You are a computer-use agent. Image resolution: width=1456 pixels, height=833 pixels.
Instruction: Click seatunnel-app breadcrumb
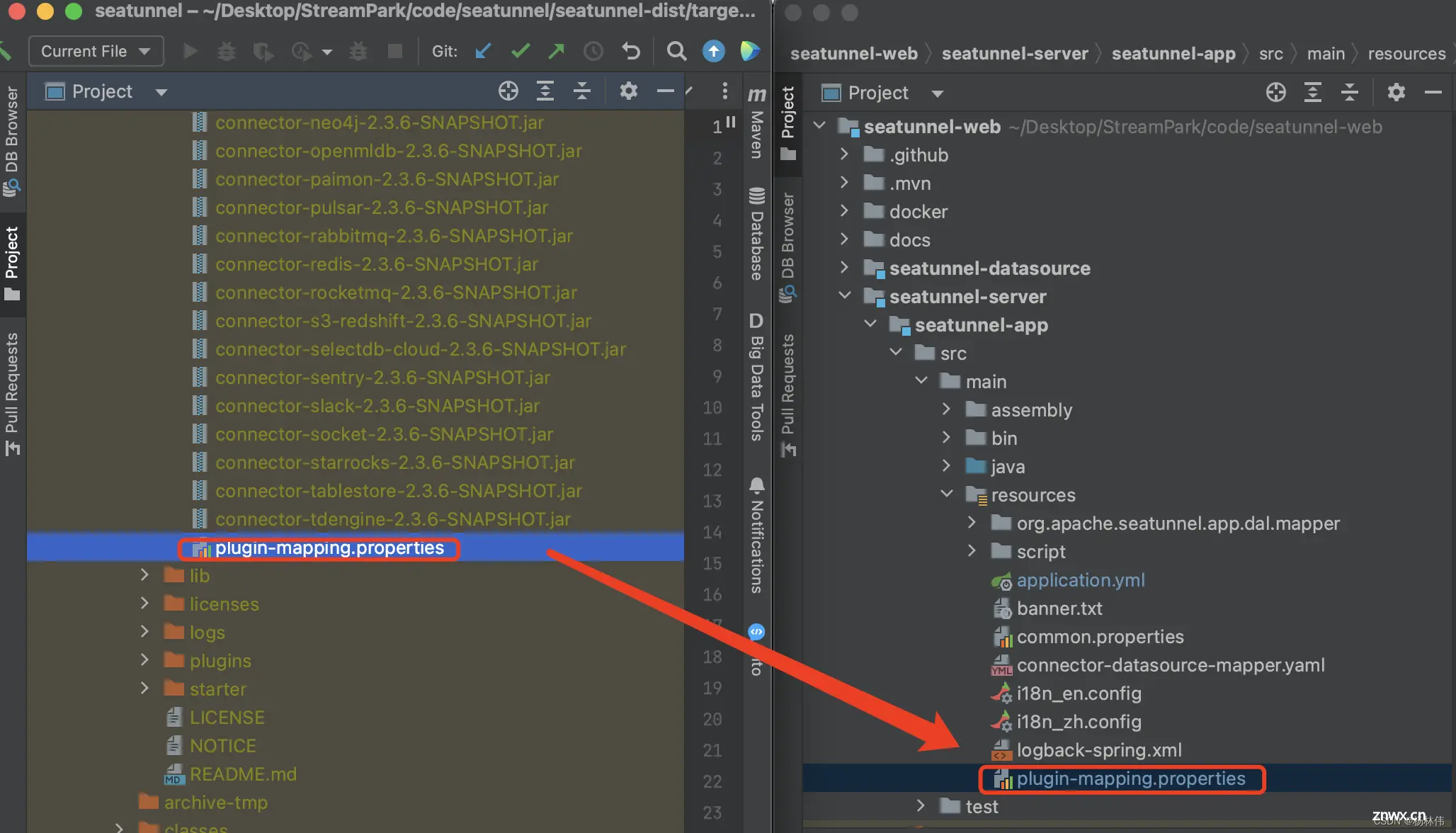tap(1173, 54)
